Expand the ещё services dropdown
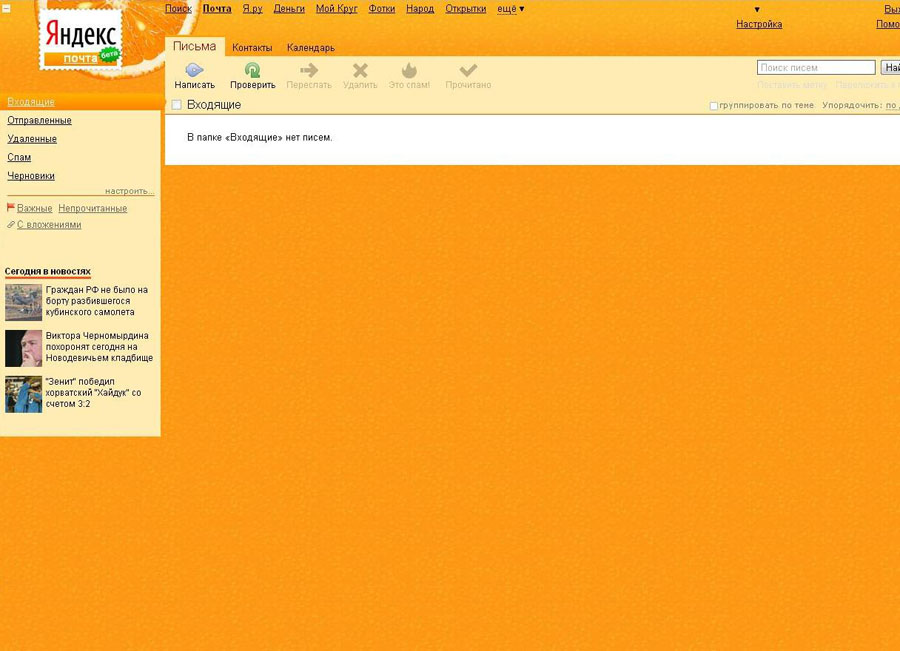 coord(510,9)
